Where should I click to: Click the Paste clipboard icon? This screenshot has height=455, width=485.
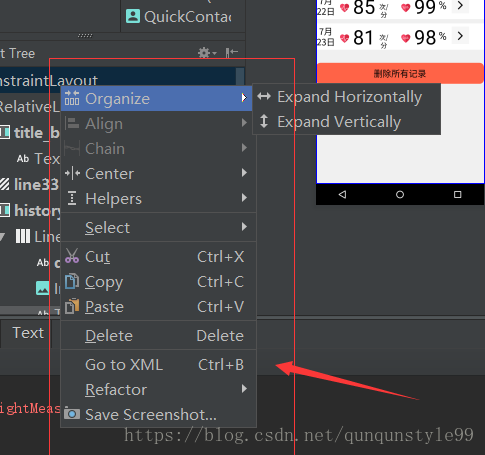[x=72, y=306]
